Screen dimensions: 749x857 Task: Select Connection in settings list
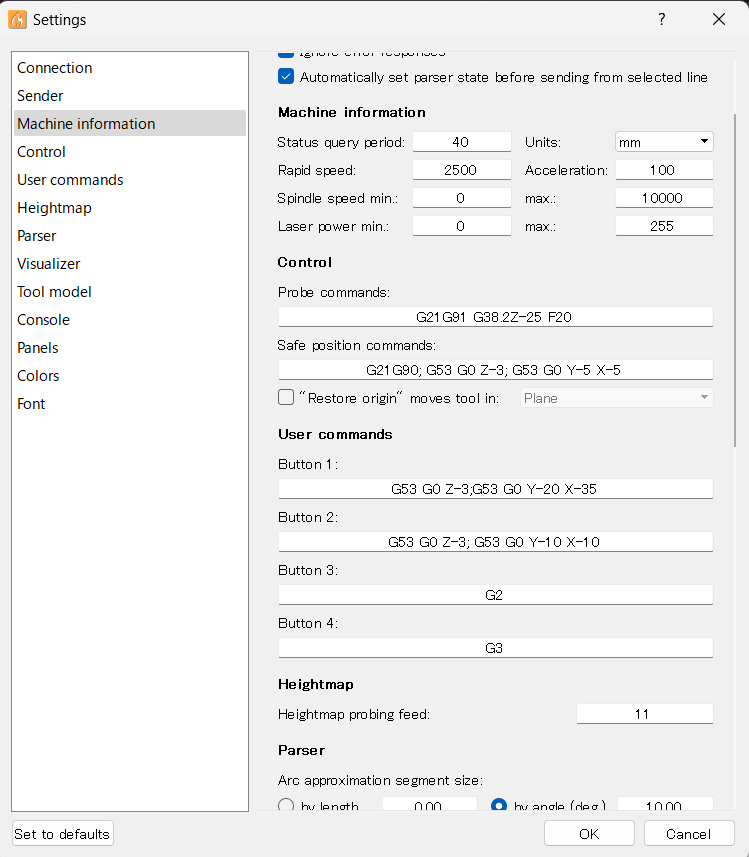pyautogui.click(x=55, y=68)
